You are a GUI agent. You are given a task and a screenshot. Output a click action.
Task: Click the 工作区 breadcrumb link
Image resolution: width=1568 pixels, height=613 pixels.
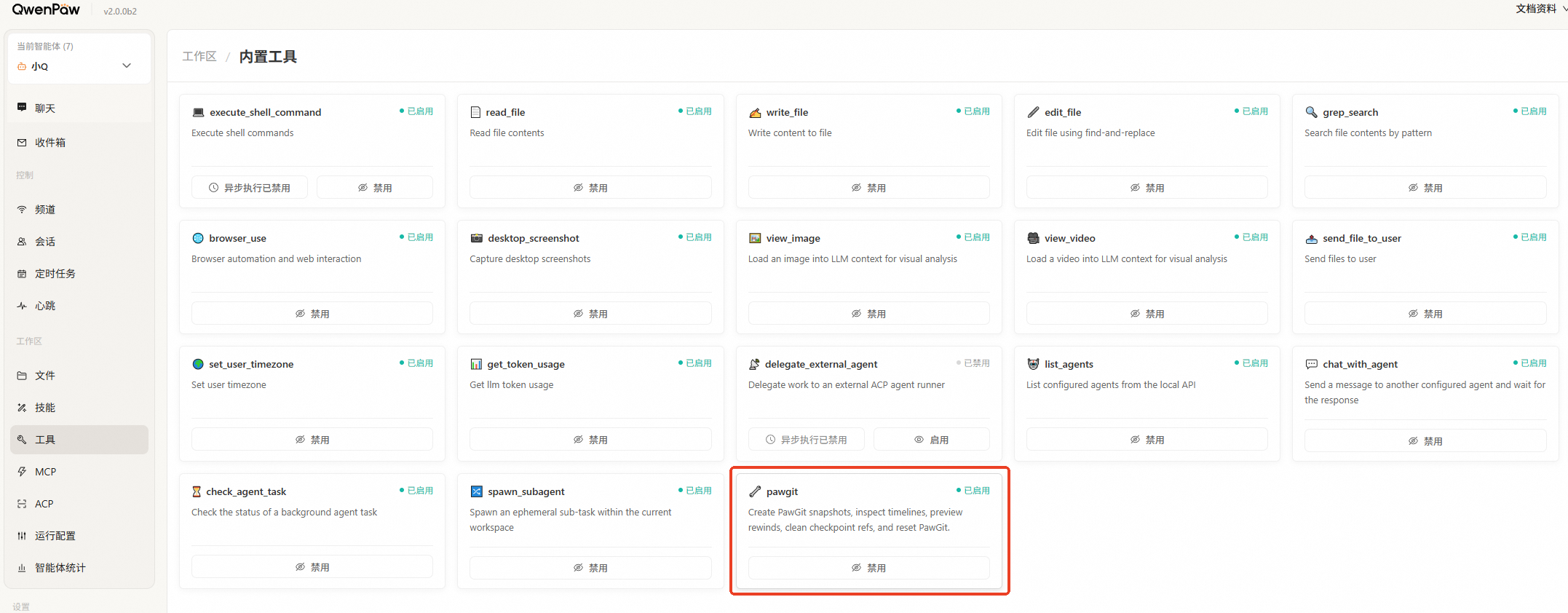click(x=199, y=56)
